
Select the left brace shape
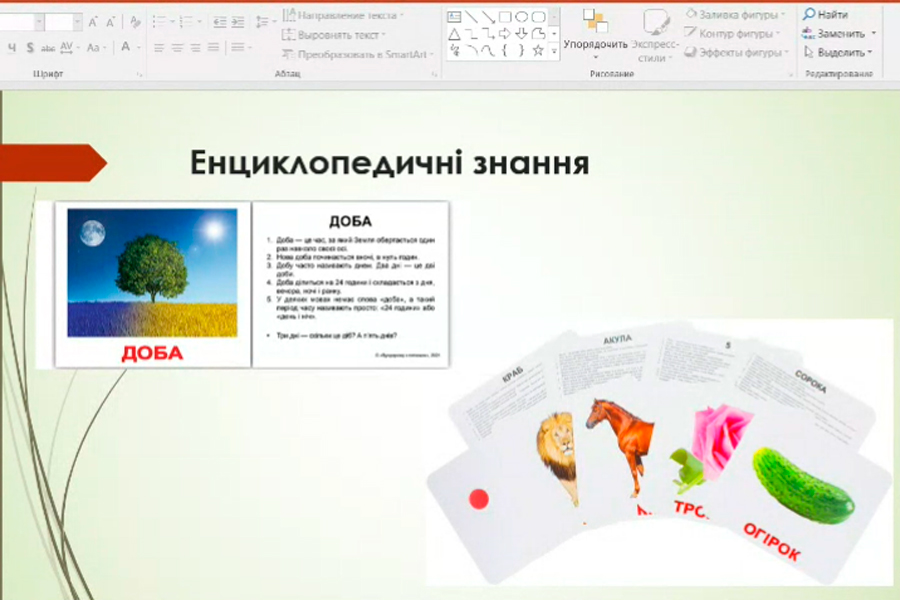pyautogui.click(x=505, y=51)
